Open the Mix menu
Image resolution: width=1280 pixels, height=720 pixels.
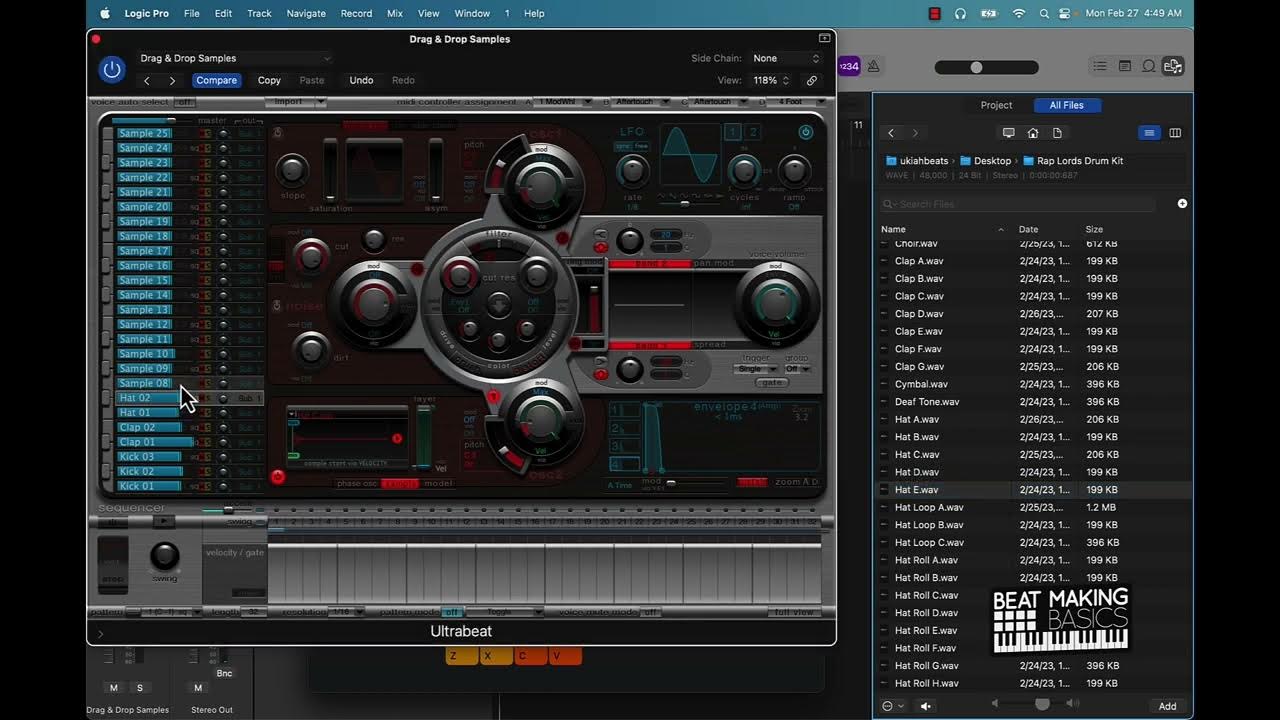click(395, 13)
